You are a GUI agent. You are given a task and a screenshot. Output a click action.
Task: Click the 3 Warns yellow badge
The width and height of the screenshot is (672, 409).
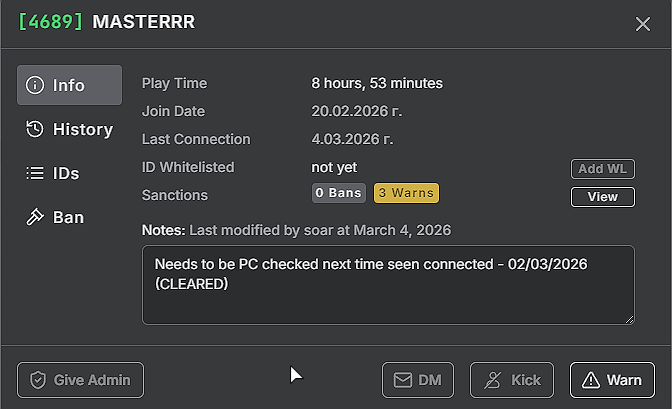tap(406, 193)
